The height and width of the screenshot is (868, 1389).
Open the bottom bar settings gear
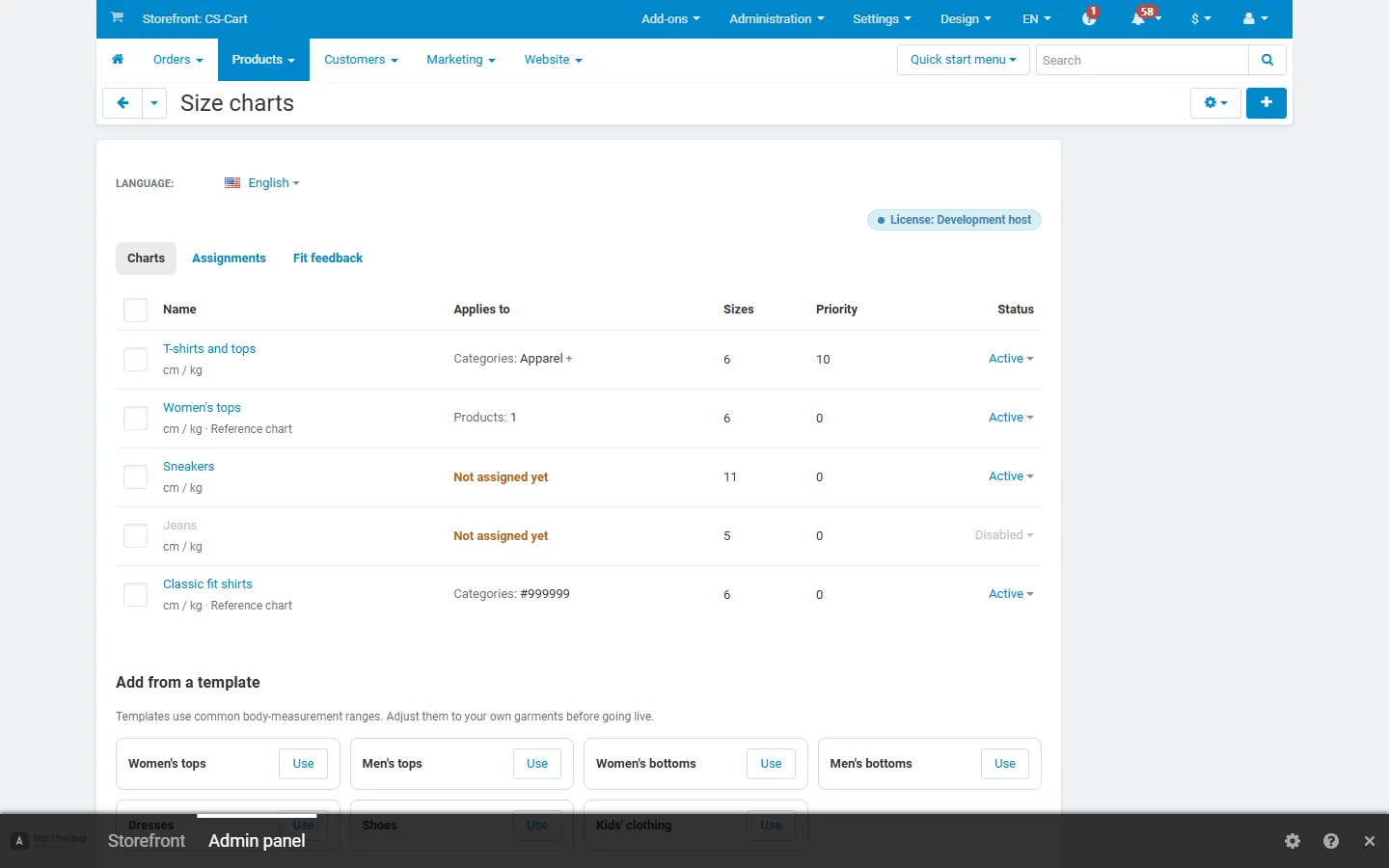tap(1293, 841)
